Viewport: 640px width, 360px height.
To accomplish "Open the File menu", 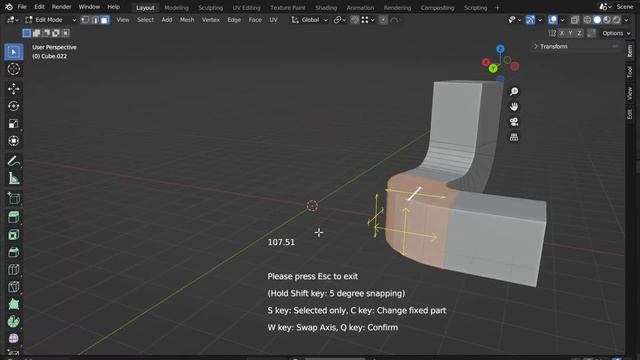I will [22, 7].
